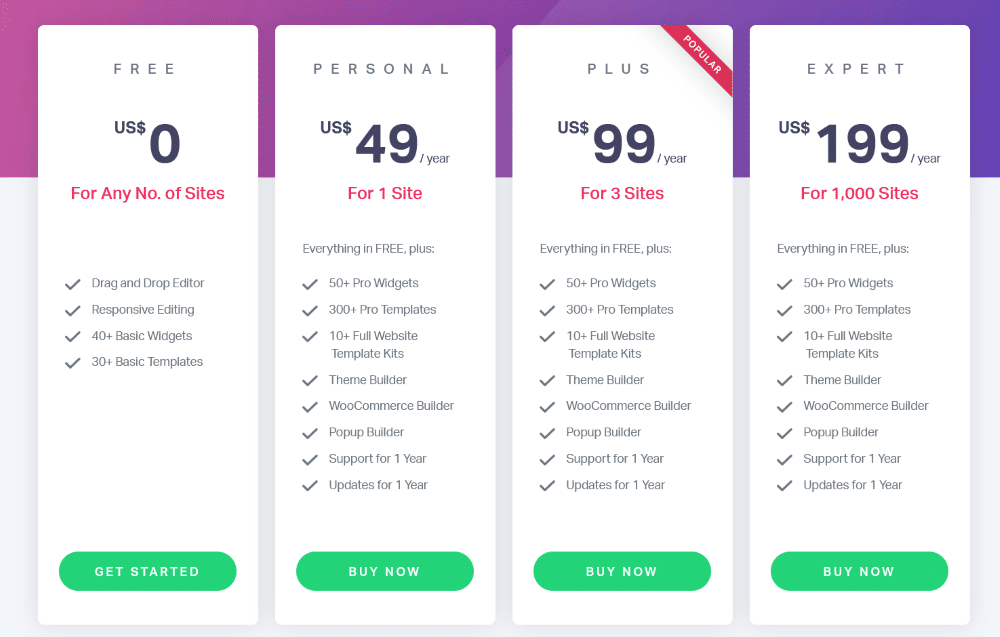This screenshot has width=1000, height=637.
Task: Click the Popular ribbon badge
Action: (702, 56)
